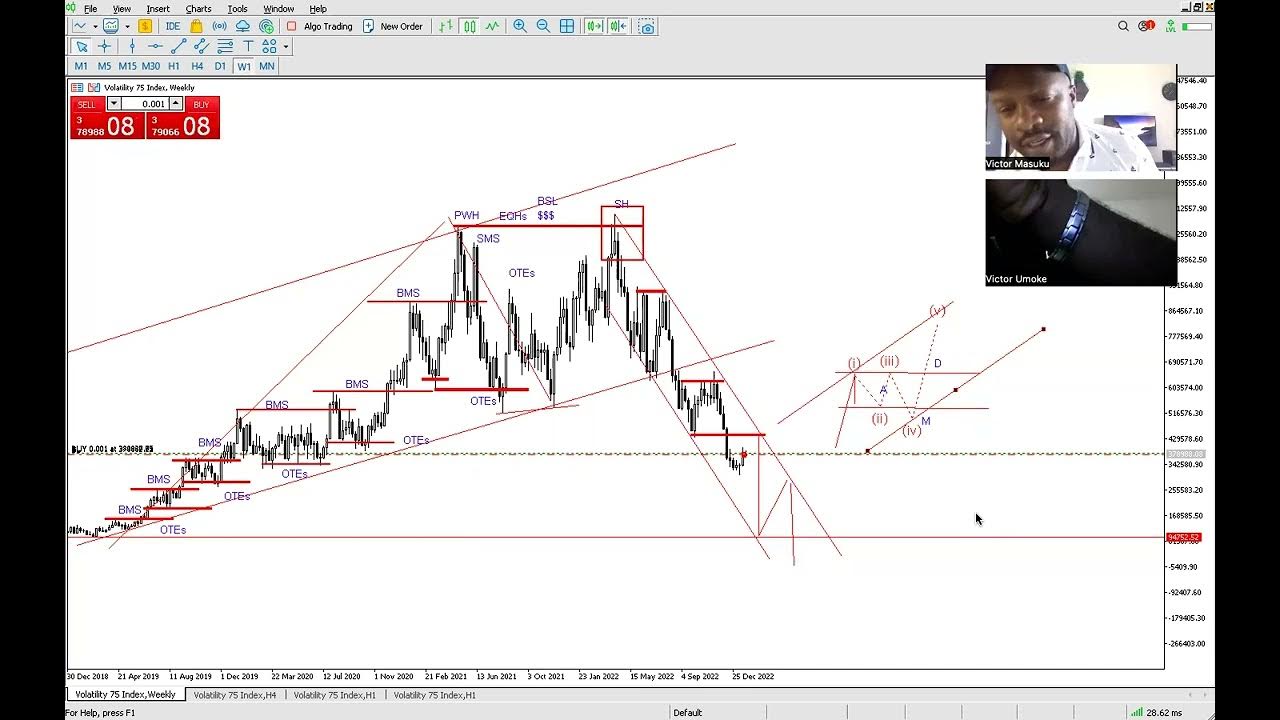The image size is (1280, 720).
Task: Switch to H1 timeframe
Action: point(174,66)
